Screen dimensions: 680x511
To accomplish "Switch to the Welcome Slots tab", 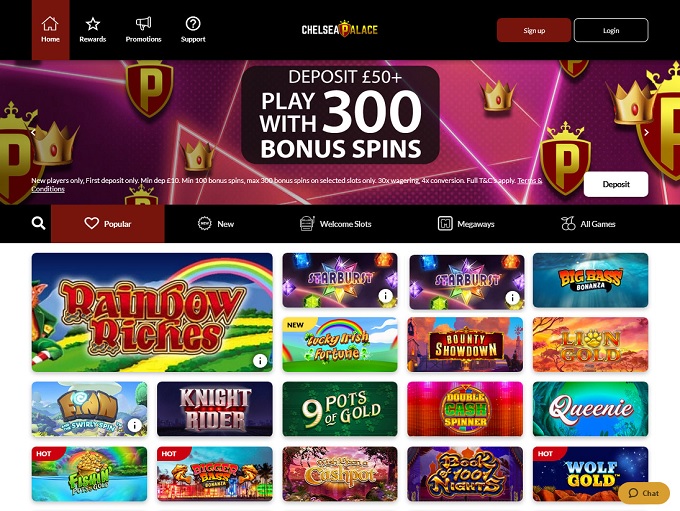I will tap(335, 223).
